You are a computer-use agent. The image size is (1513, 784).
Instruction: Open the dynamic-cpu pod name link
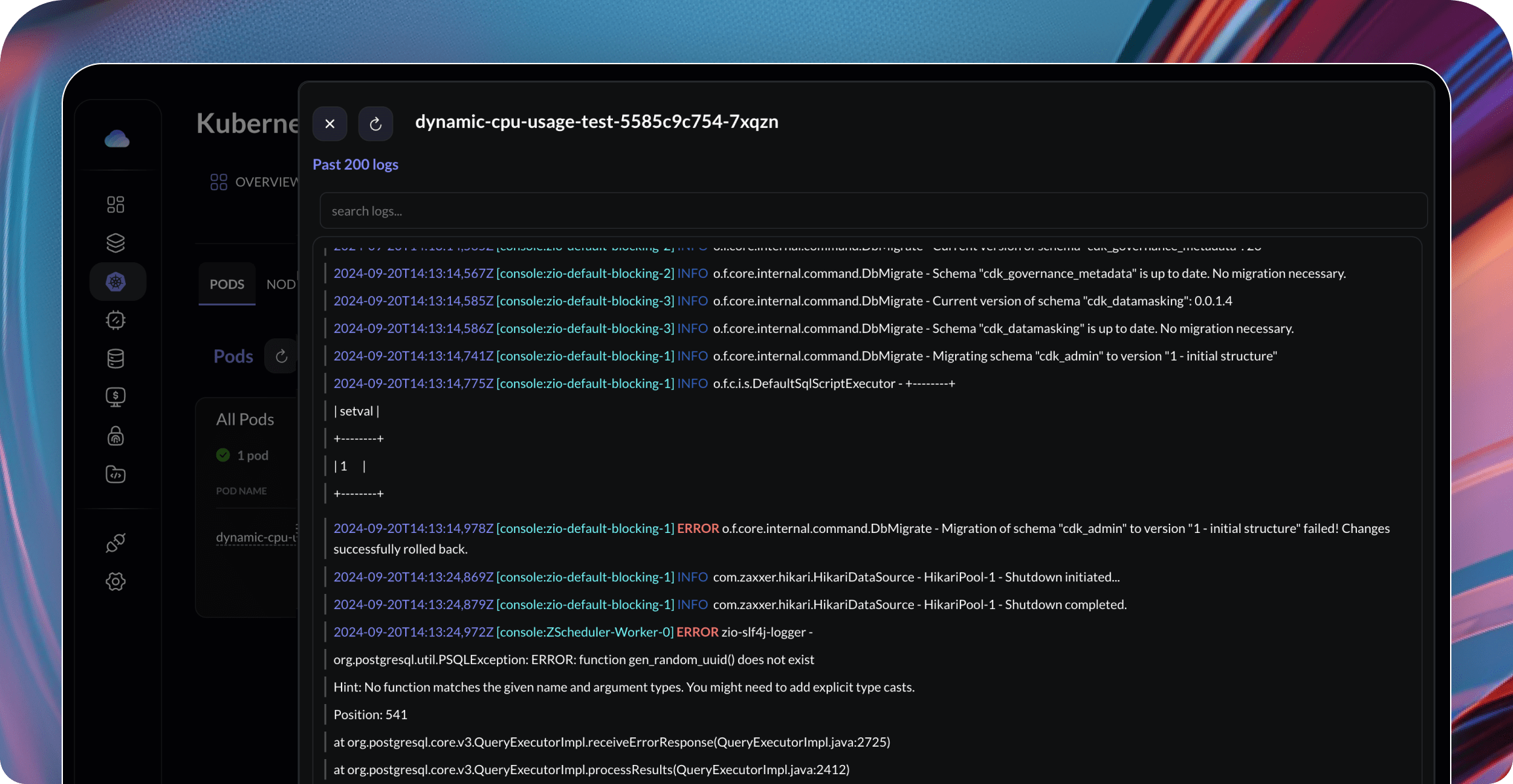click(x=256, y=537)
